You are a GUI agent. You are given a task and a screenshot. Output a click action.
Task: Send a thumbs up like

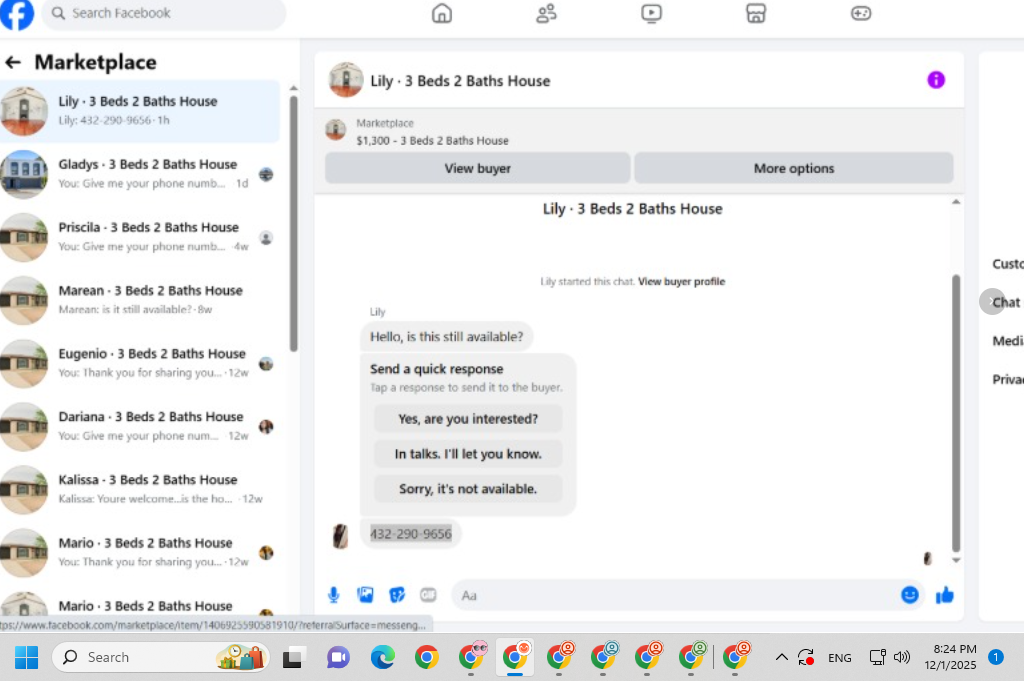(944, 595)
